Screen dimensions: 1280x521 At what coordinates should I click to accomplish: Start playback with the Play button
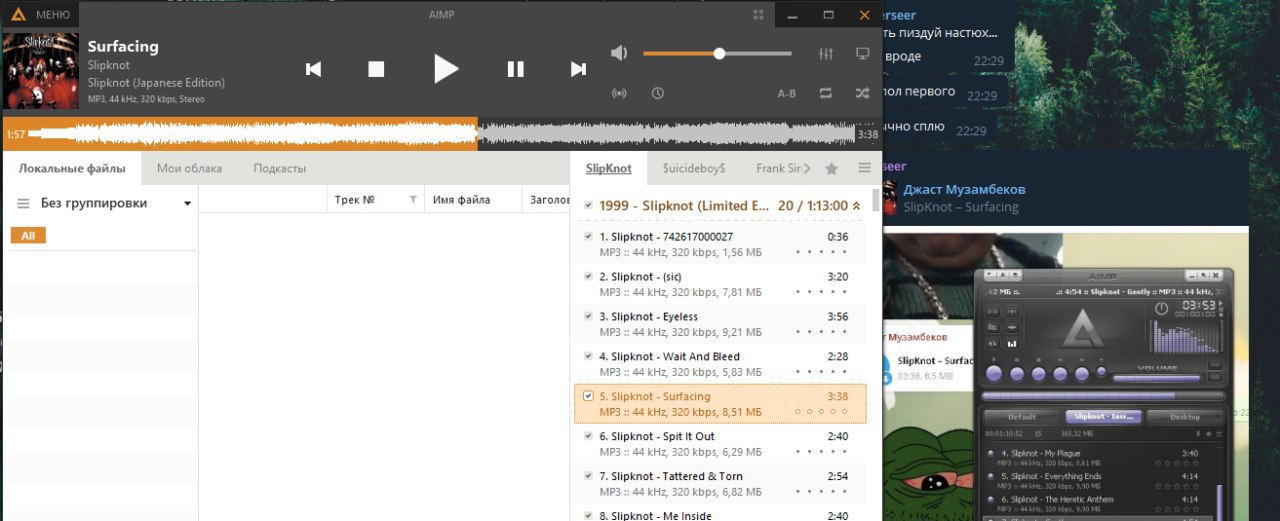pyautogui.click(x=446, y=69)
